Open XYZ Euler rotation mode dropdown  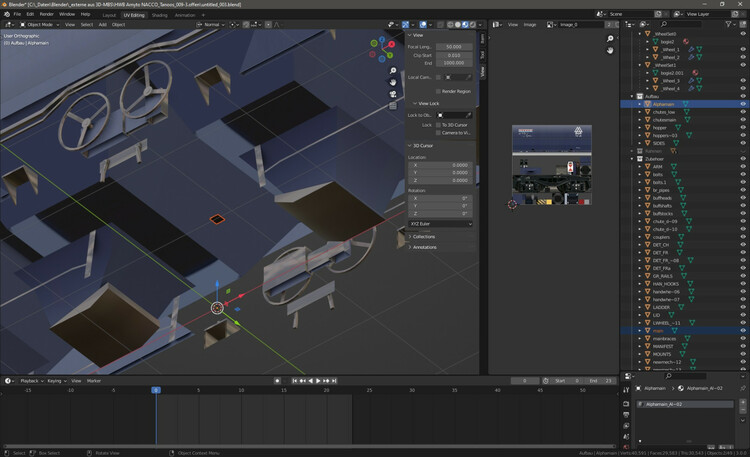pos(441,223)
